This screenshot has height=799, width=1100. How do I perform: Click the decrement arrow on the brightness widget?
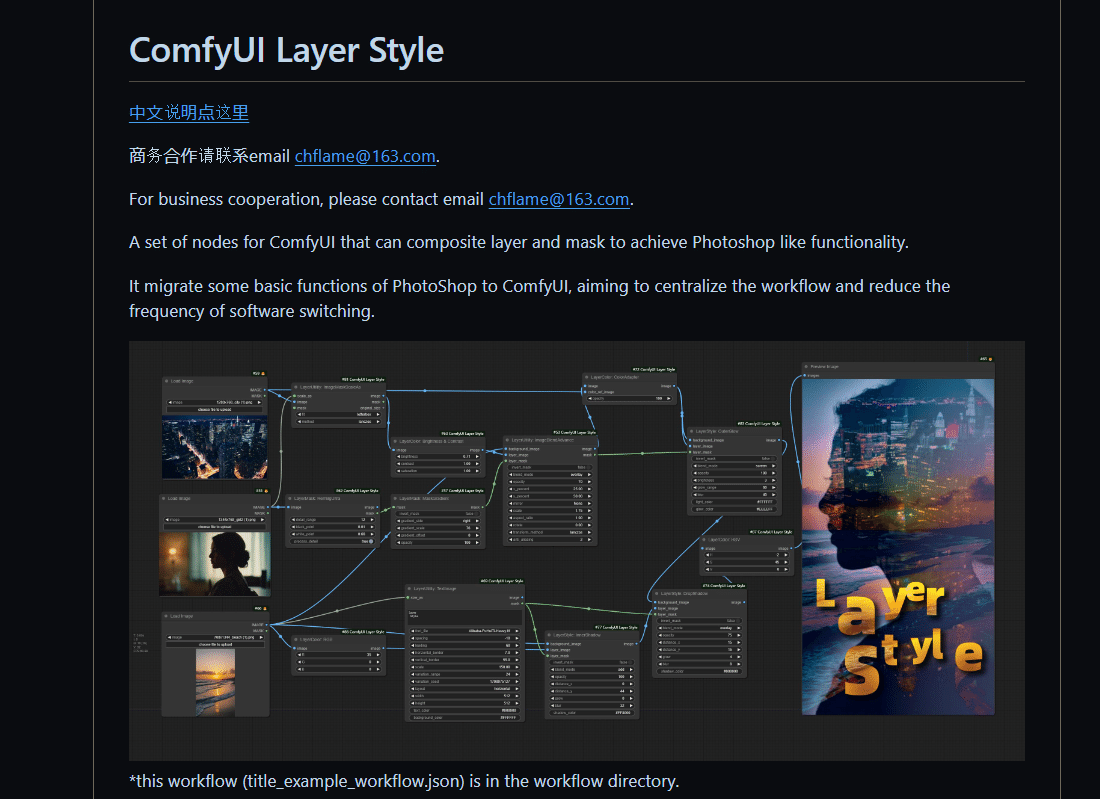(x=397, y=457)
